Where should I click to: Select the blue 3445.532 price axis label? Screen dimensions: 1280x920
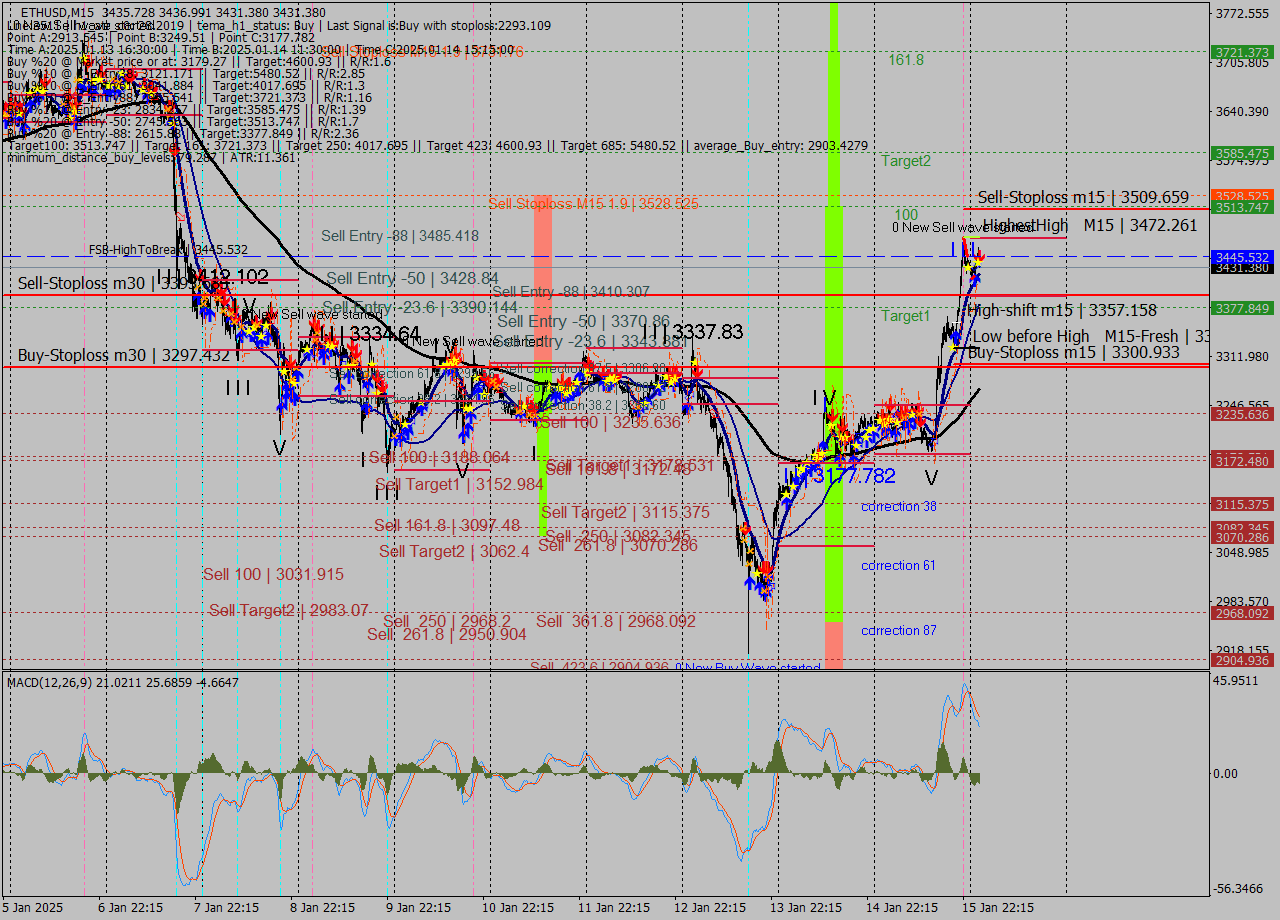(1241, 257)
